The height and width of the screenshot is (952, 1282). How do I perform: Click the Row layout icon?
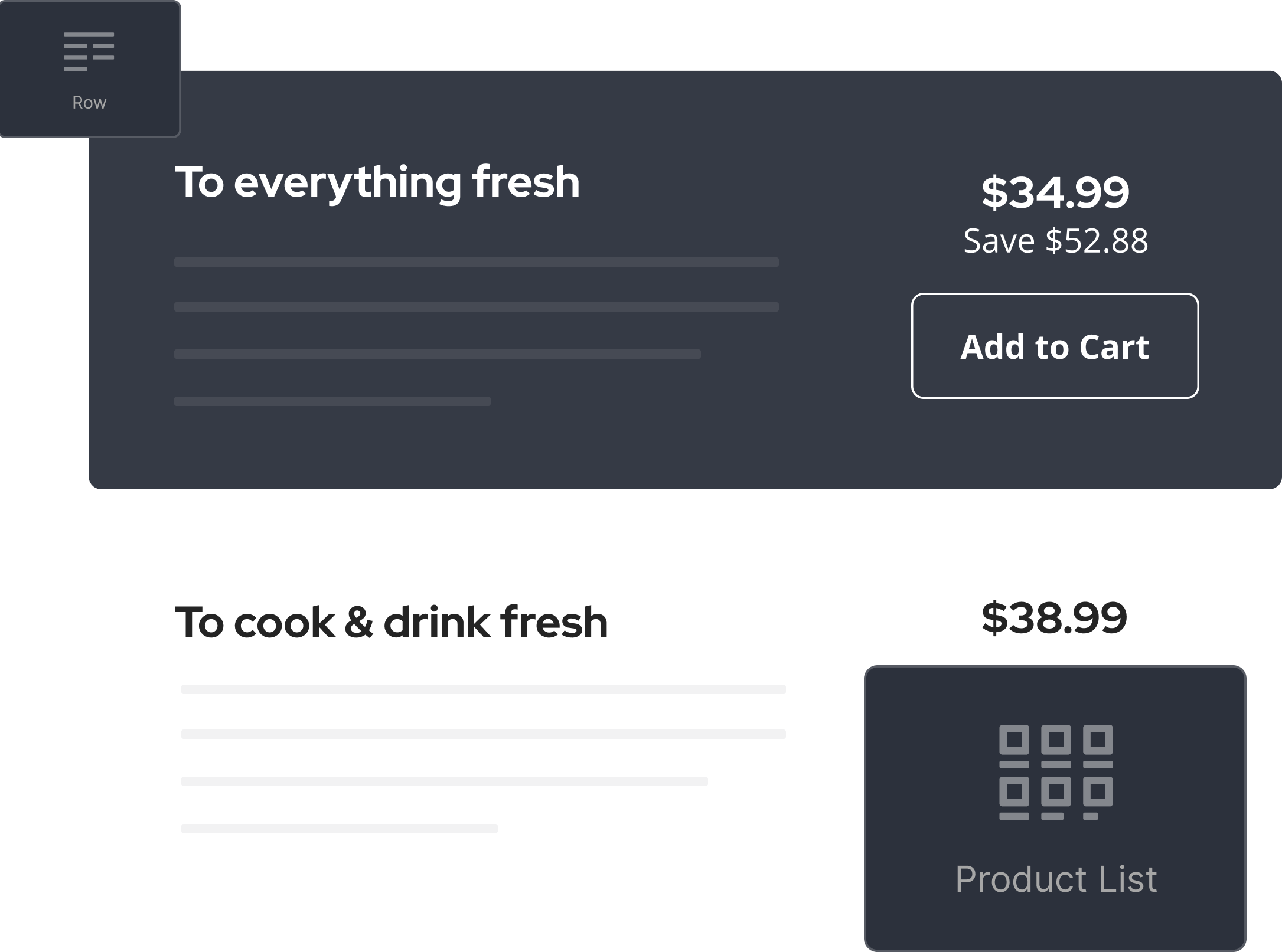click(x=89, y=52)
